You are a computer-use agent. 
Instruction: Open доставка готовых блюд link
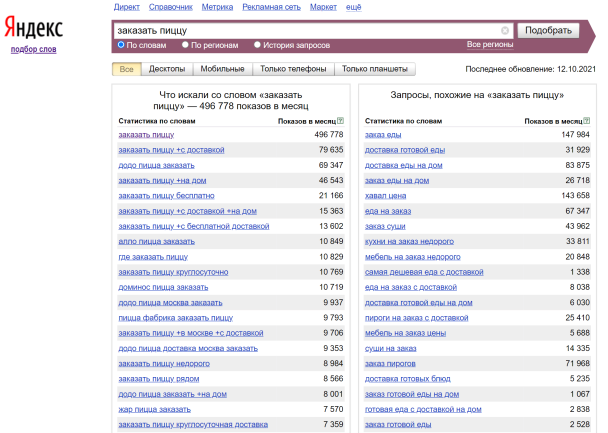pos(408,378)
